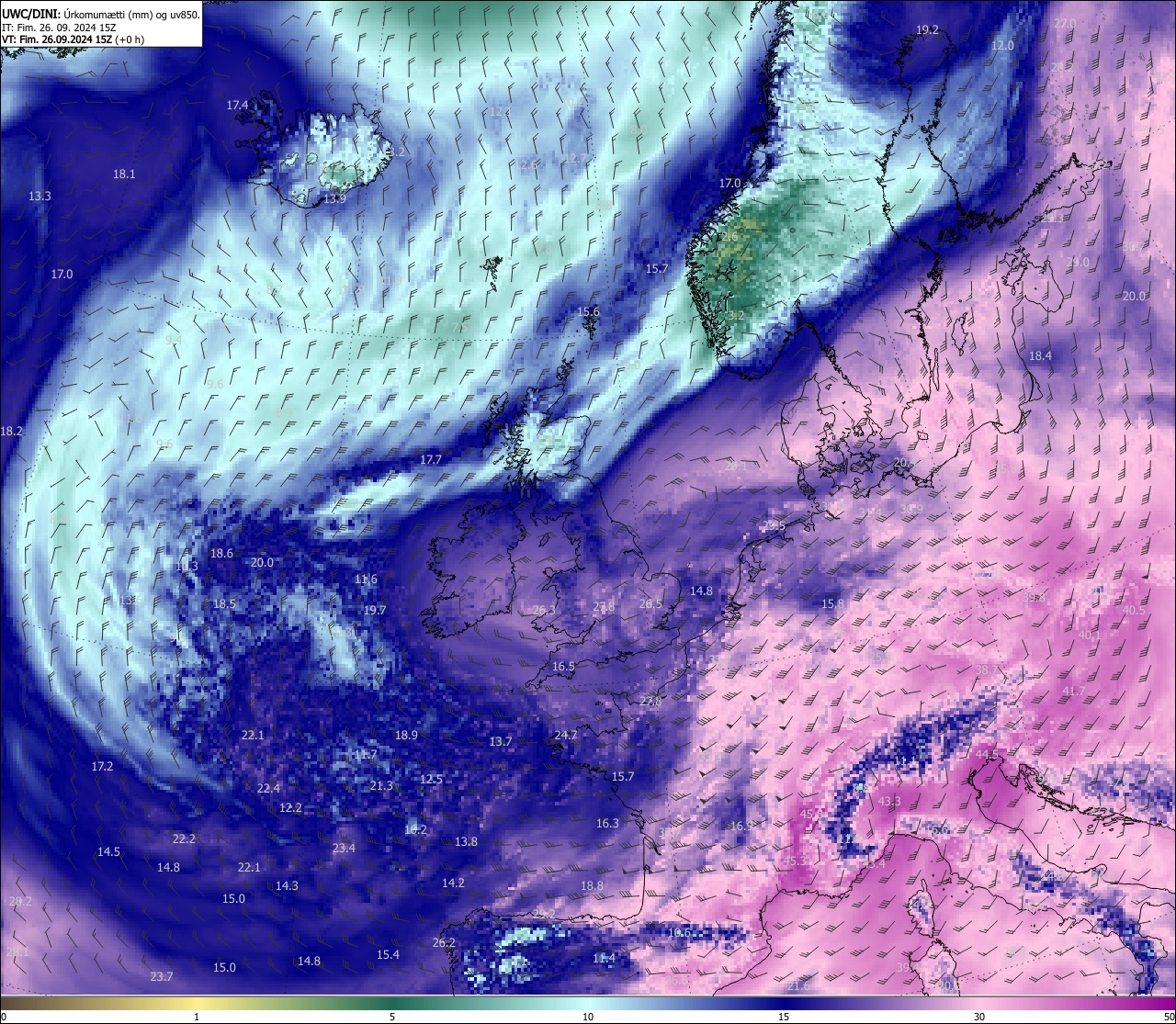The width and height of the screenshot is (1176, 1024).
Task: Click the 14.5 value on the map
Action: pos(108,852)
